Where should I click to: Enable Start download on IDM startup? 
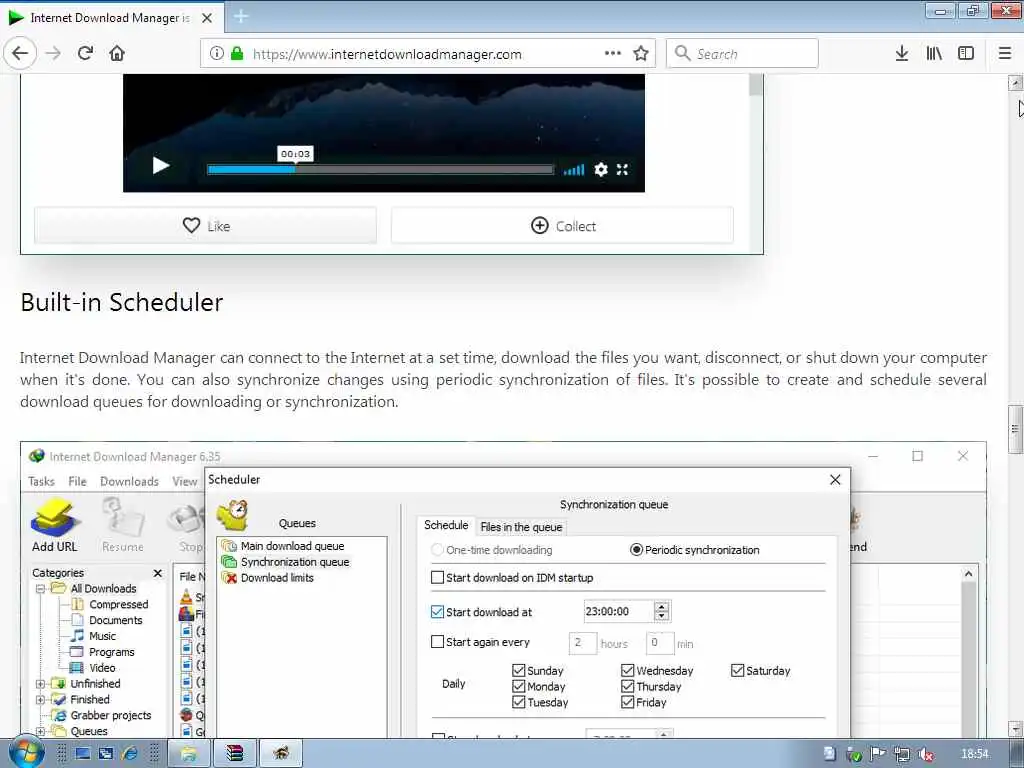438,577
